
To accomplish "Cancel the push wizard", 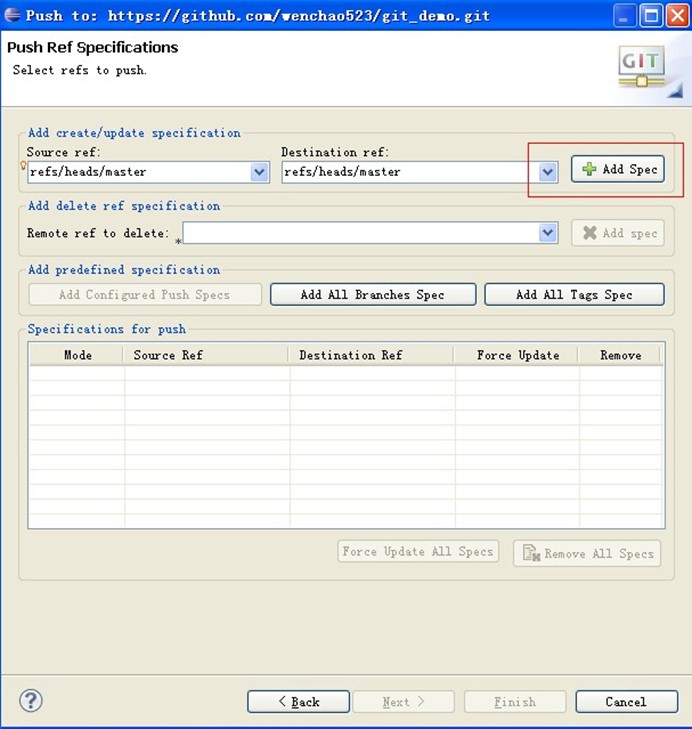I will pyautogui.click(x=626, y=701).
